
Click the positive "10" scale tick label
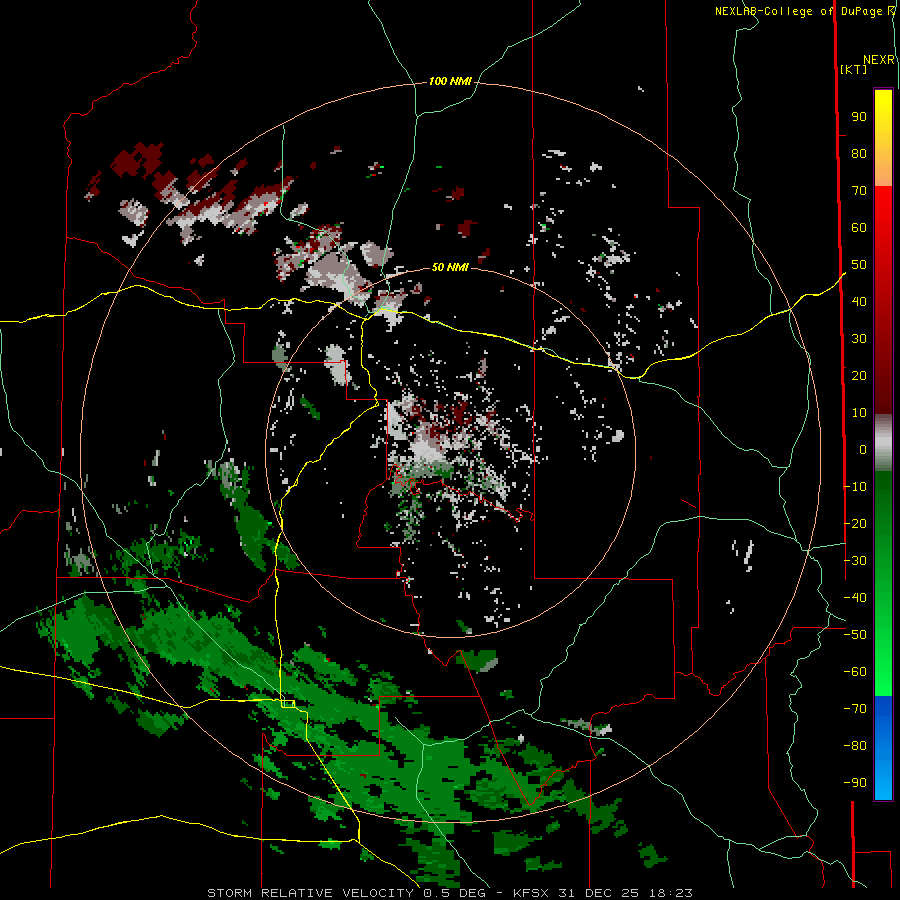pyautogui.click(x=859, y=413)
